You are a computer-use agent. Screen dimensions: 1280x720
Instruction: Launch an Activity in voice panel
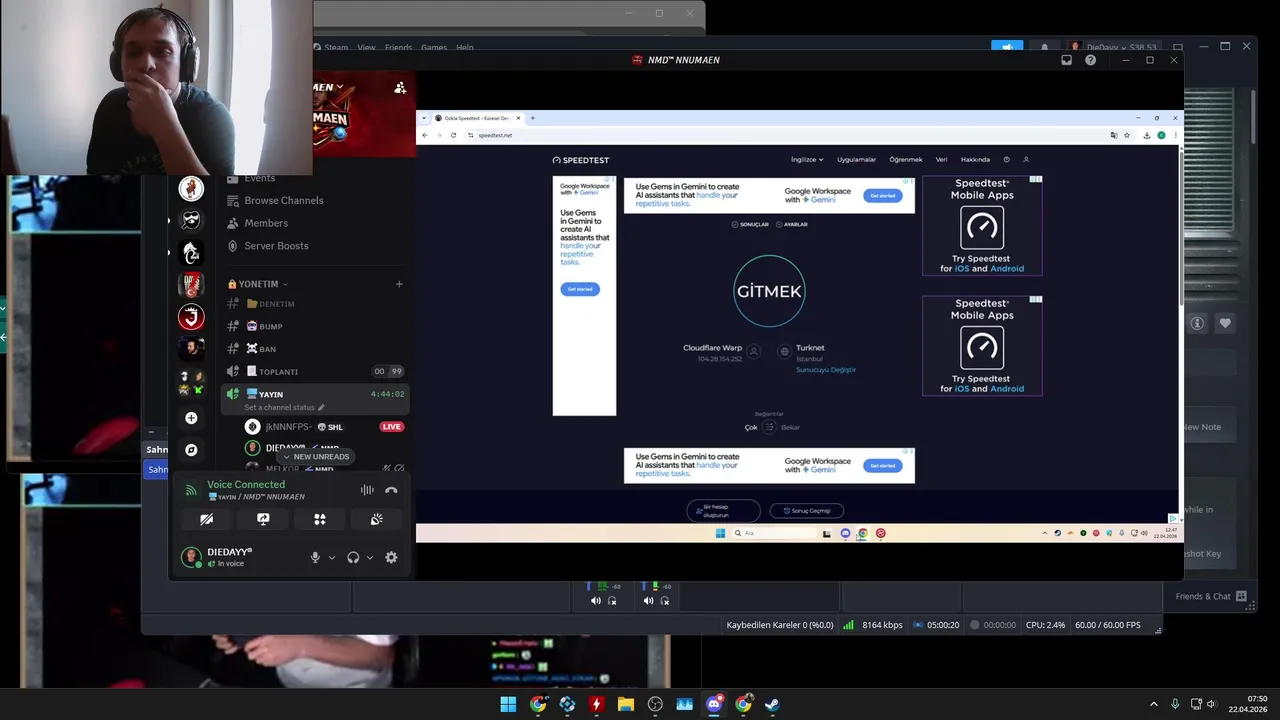pos(320,519)
